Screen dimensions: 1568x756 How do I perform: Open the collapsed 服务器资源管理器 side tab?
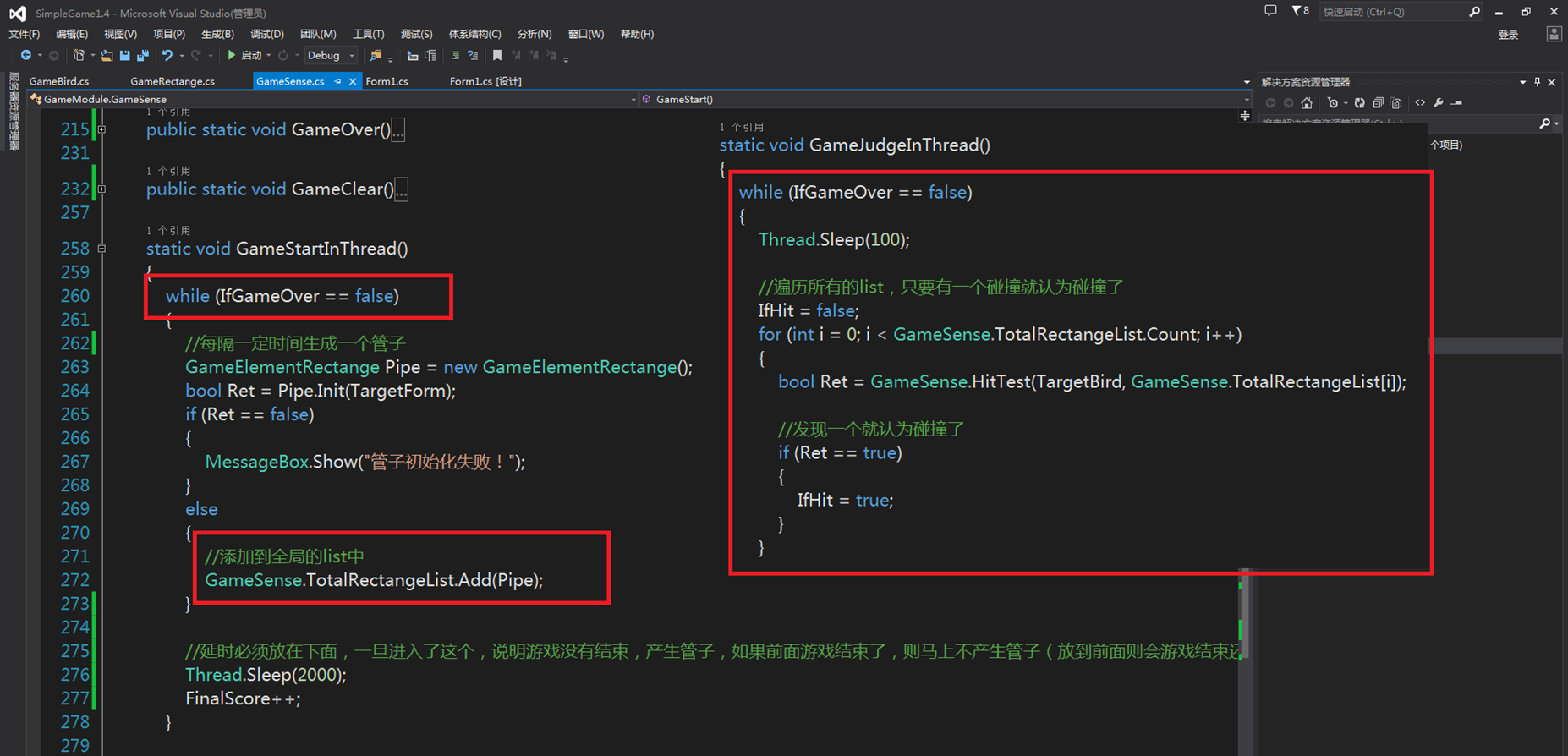[14, 112]
